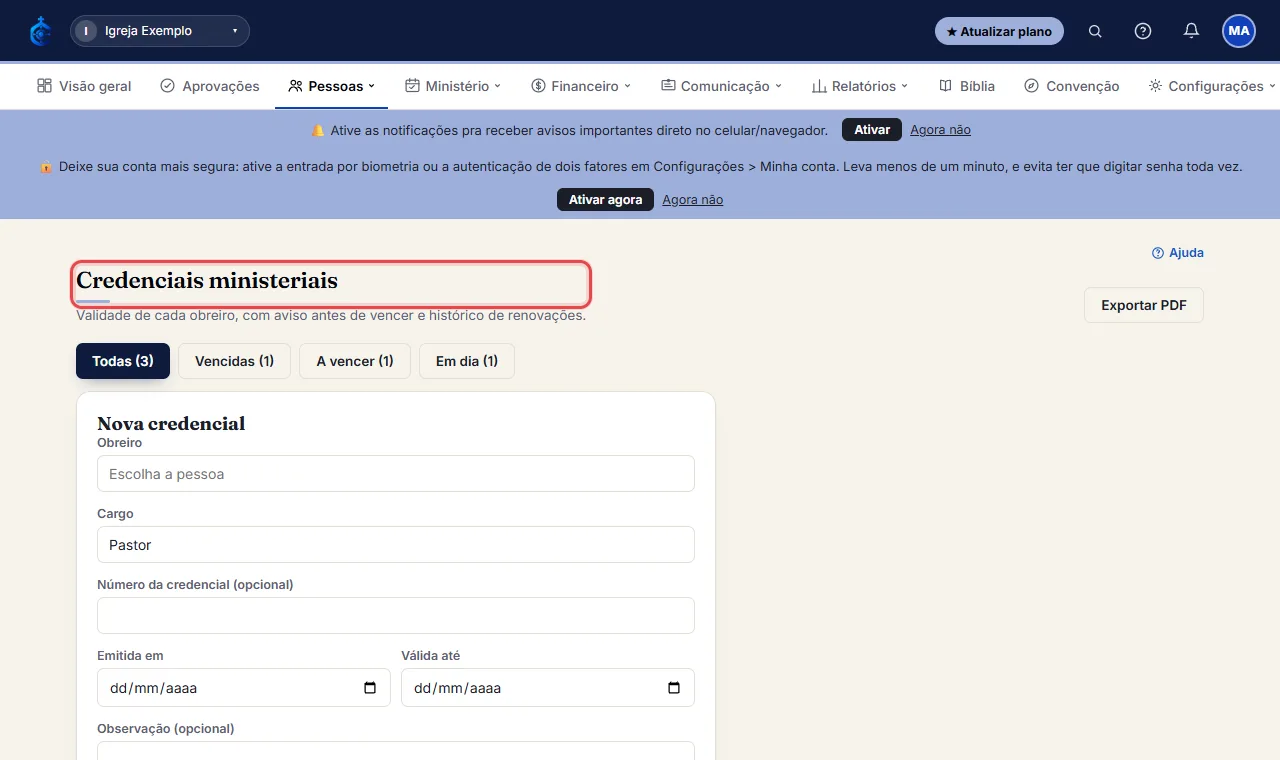
Task: Open the Igreja Exemplo church selector
Action: 160,31
